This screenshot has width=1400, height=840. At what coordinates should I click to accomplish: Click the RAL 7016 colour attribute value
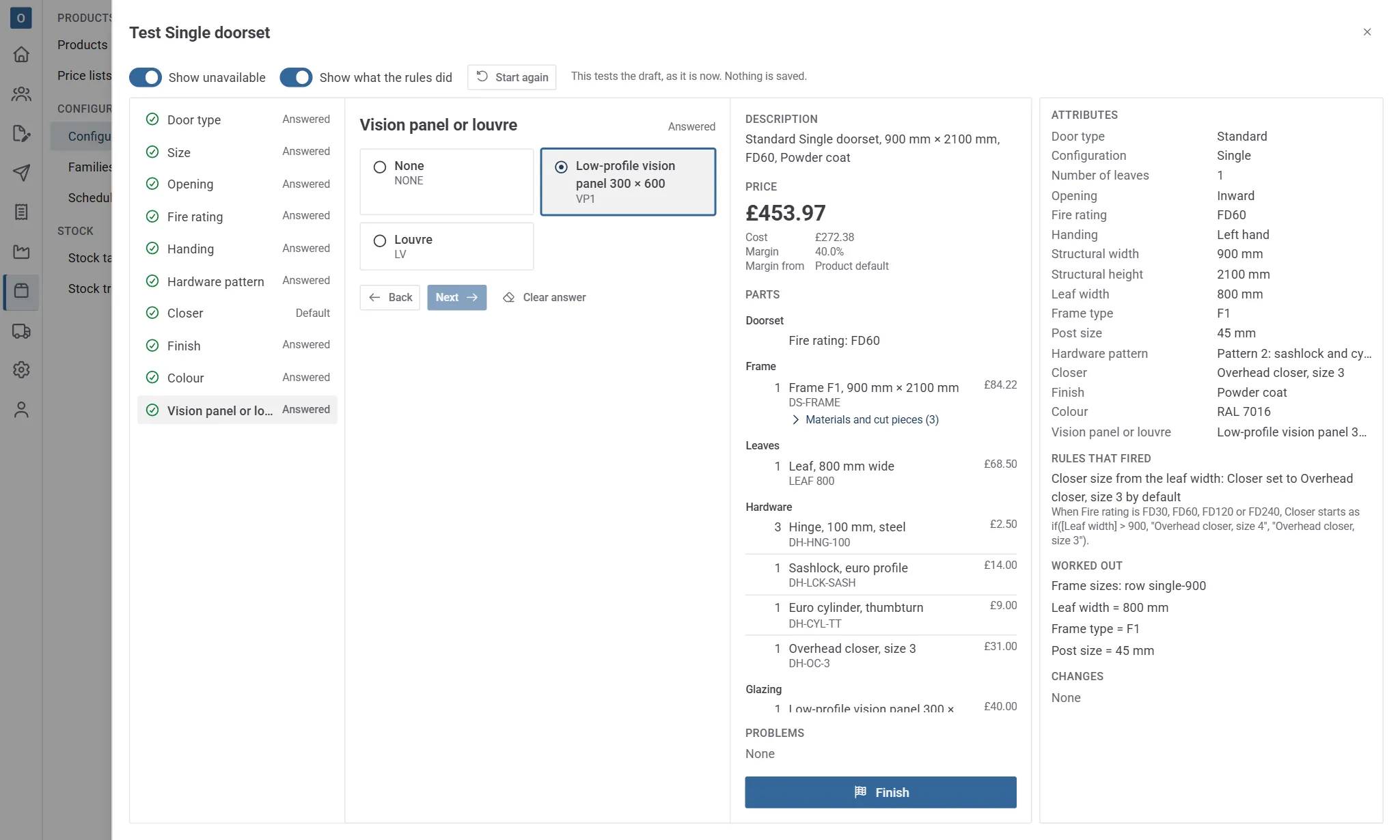point(1244,412)
